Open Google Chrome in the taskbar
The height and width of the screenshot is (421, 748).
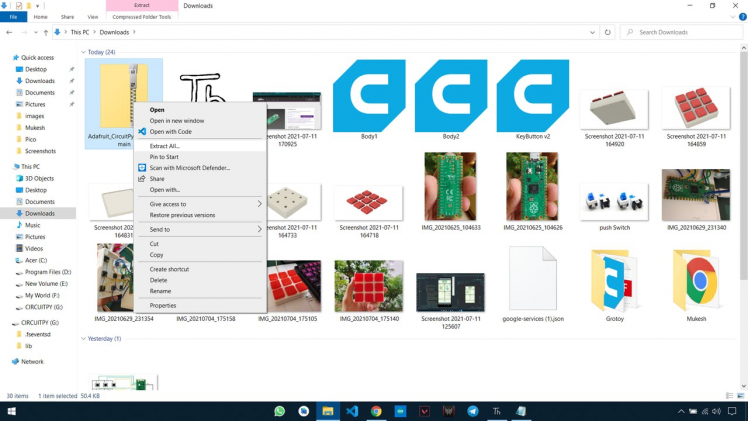click(376, 411)
